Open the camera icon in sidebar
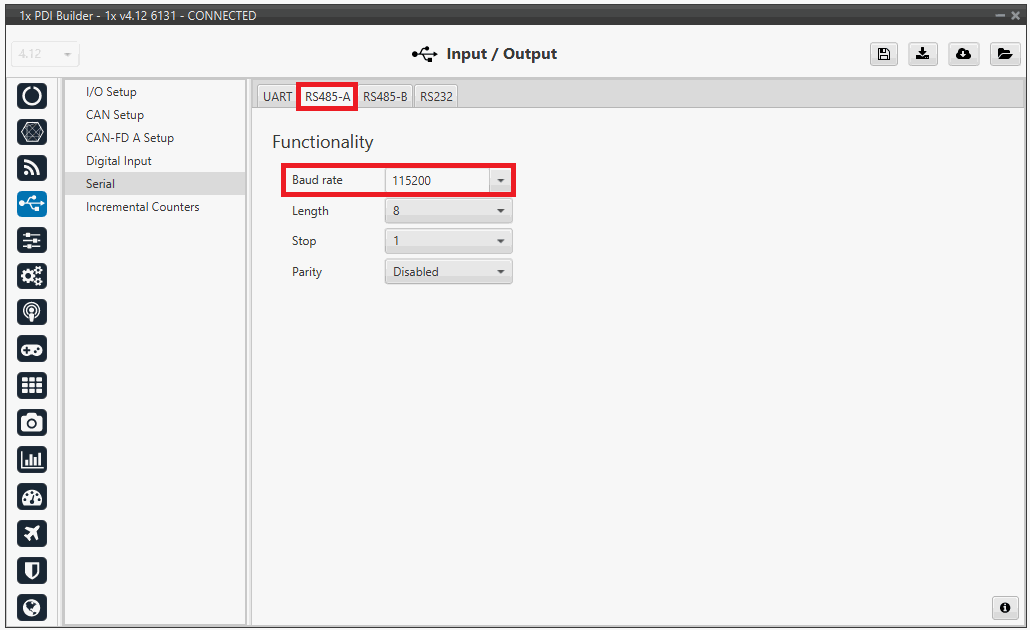 click(32, 423)
